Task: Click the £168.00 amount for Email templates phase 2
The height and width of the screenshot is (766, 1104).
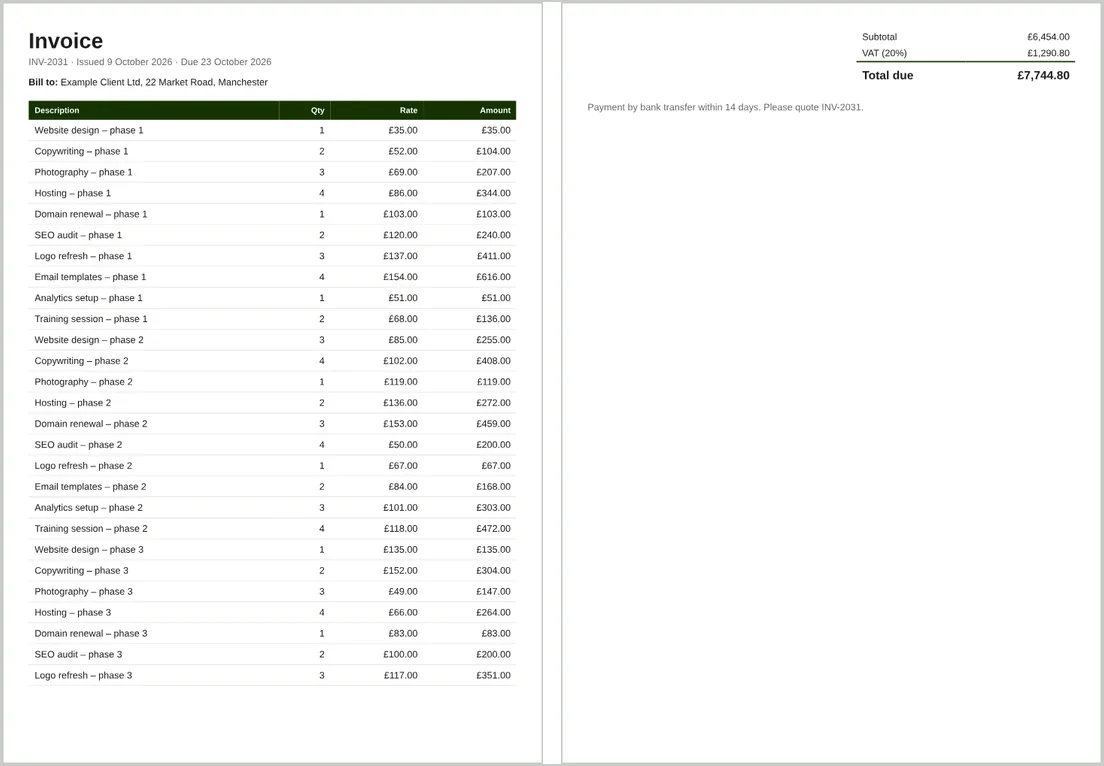Action: [x=494, y=487]
